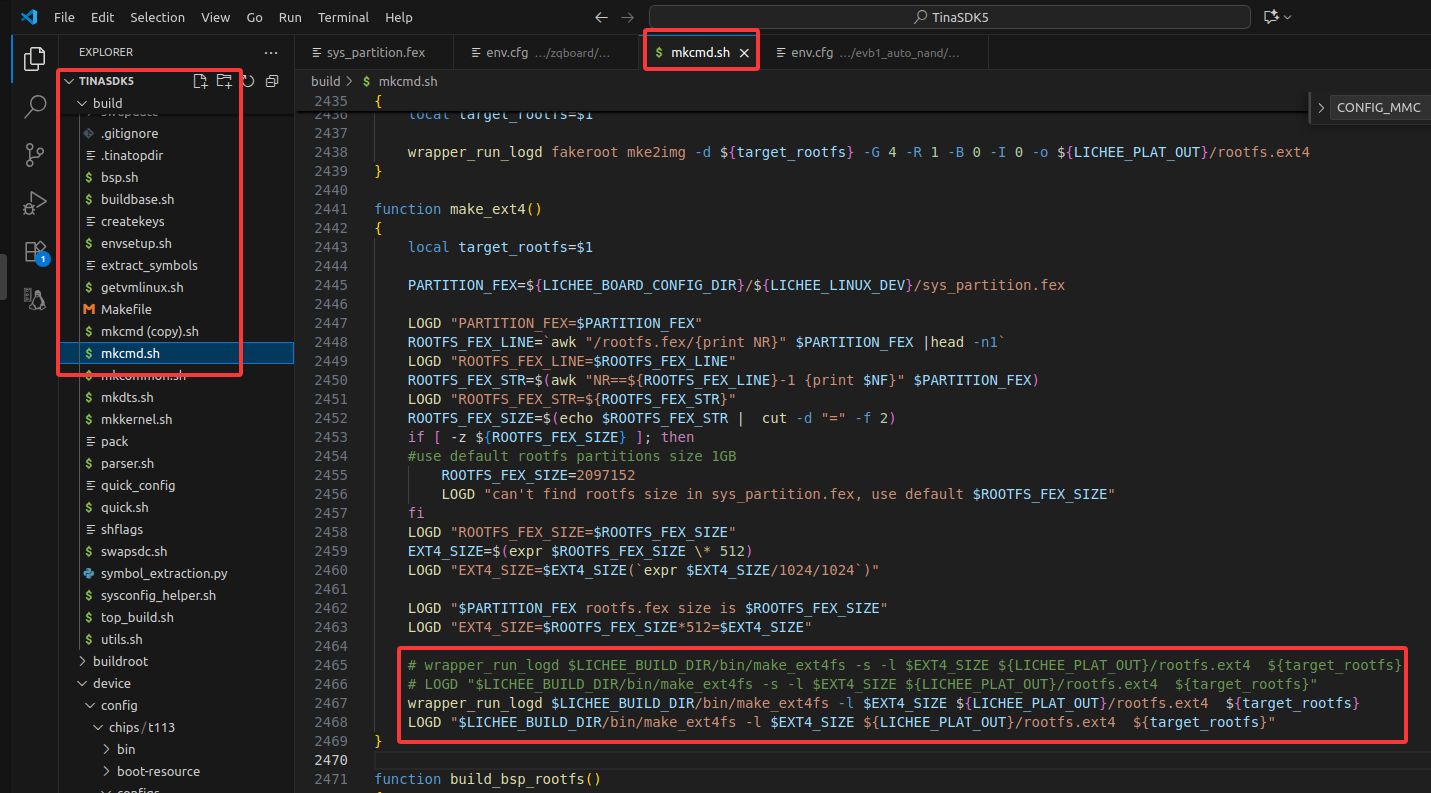The width and height of the screenshot is (1431, 793).
Task: Open the Run and Debug view
Action: coord(35,203)
